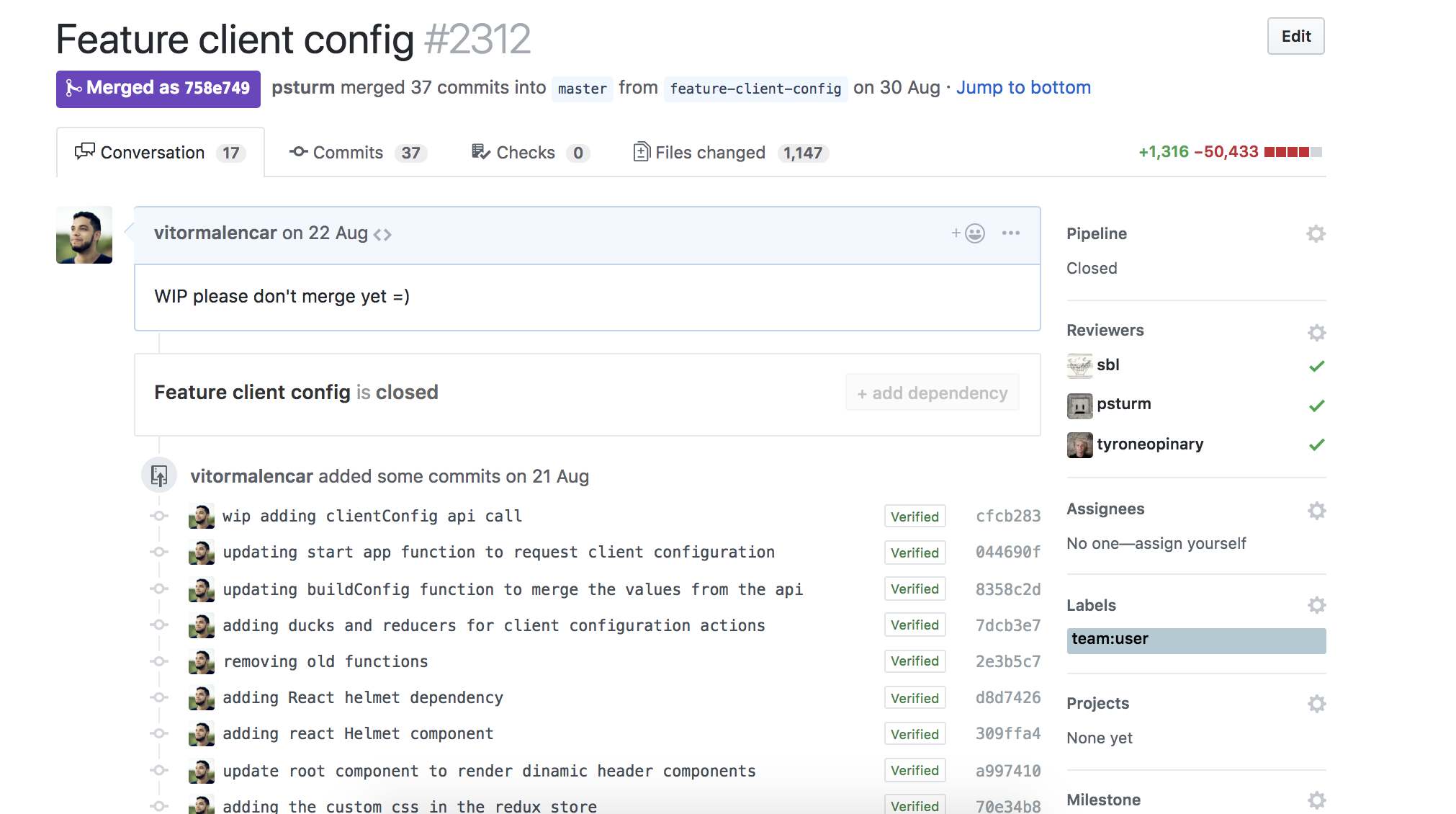1456x814 pixels.
Task: Click the Reviewers gear icon
Action: pos(1316,332)
